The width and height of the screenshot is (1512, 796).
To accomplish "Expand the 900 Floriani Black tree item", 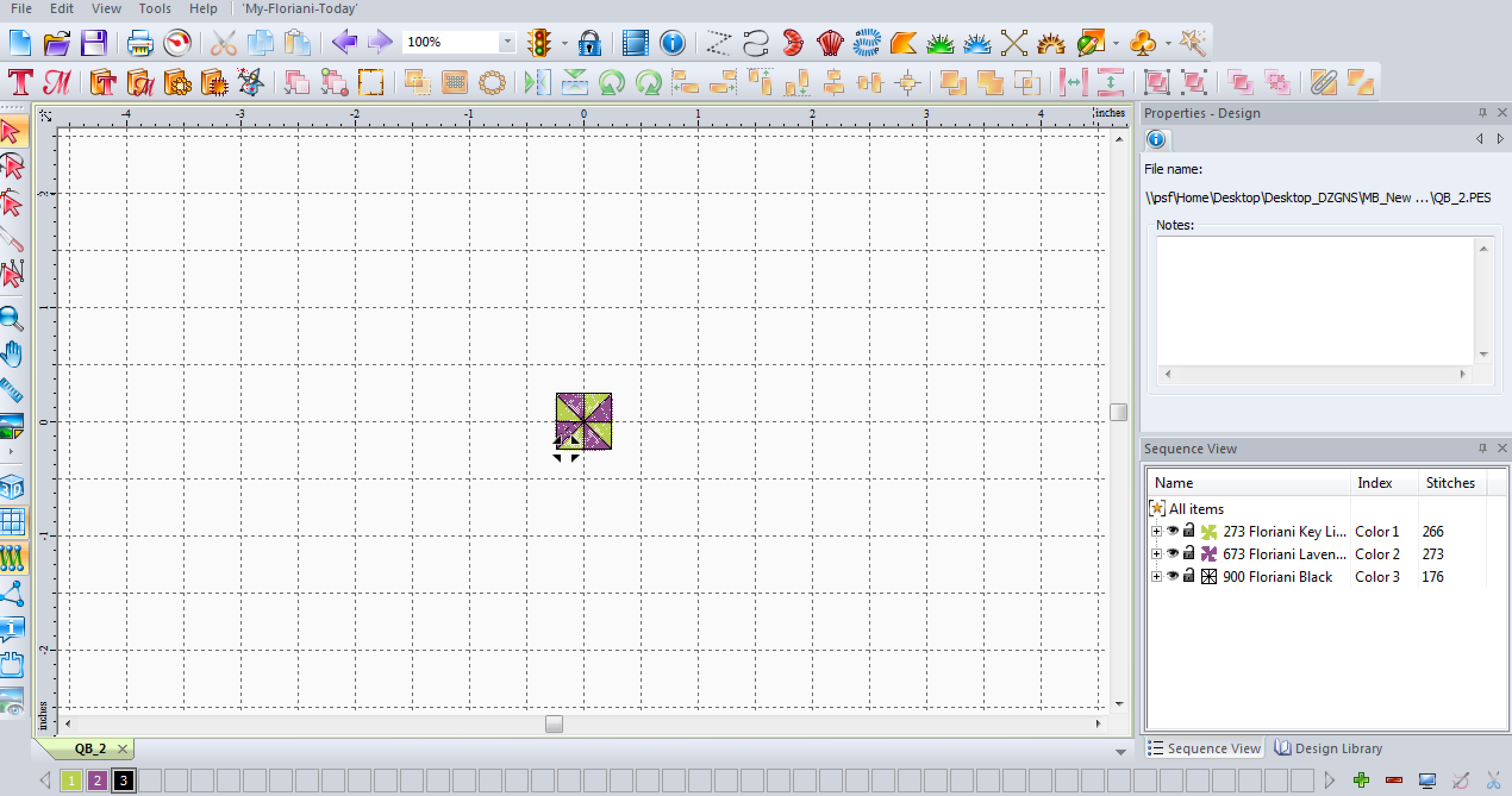I will click(x=1156, y=576).
